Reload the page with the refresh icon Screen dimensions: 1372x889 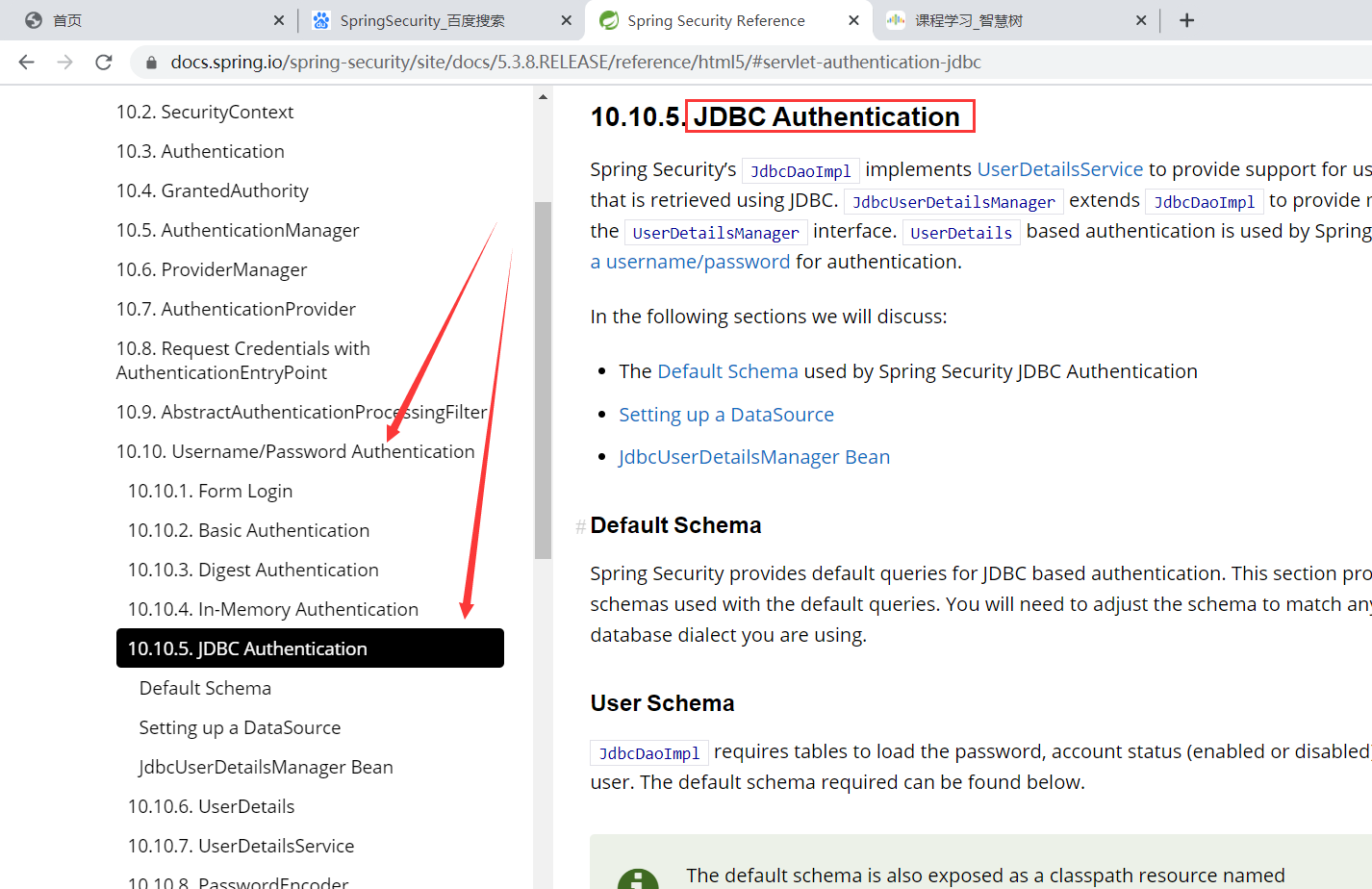pyautogui.click(x=104, y=62)
